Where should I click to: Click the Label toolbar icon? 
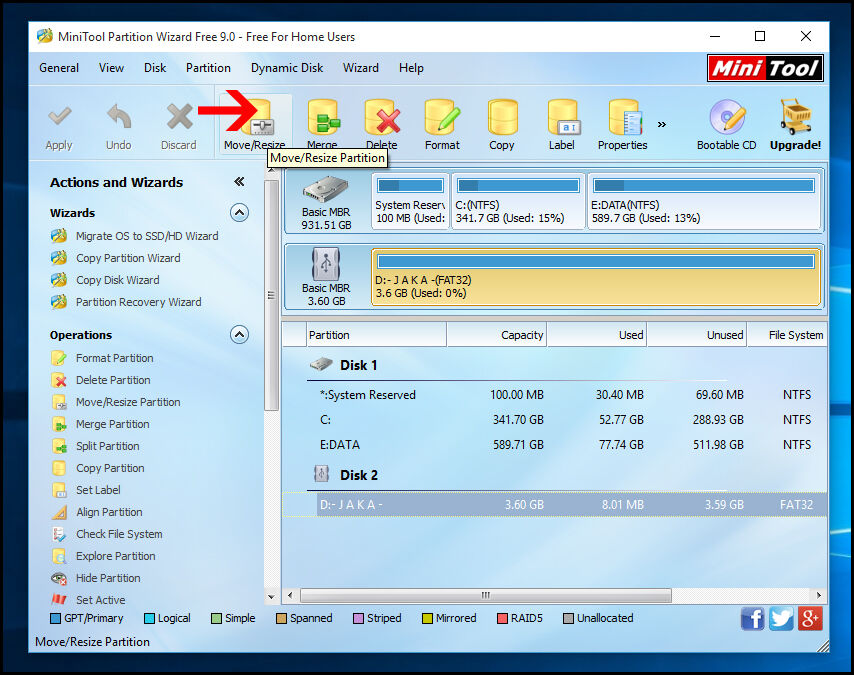click(563, 117)
